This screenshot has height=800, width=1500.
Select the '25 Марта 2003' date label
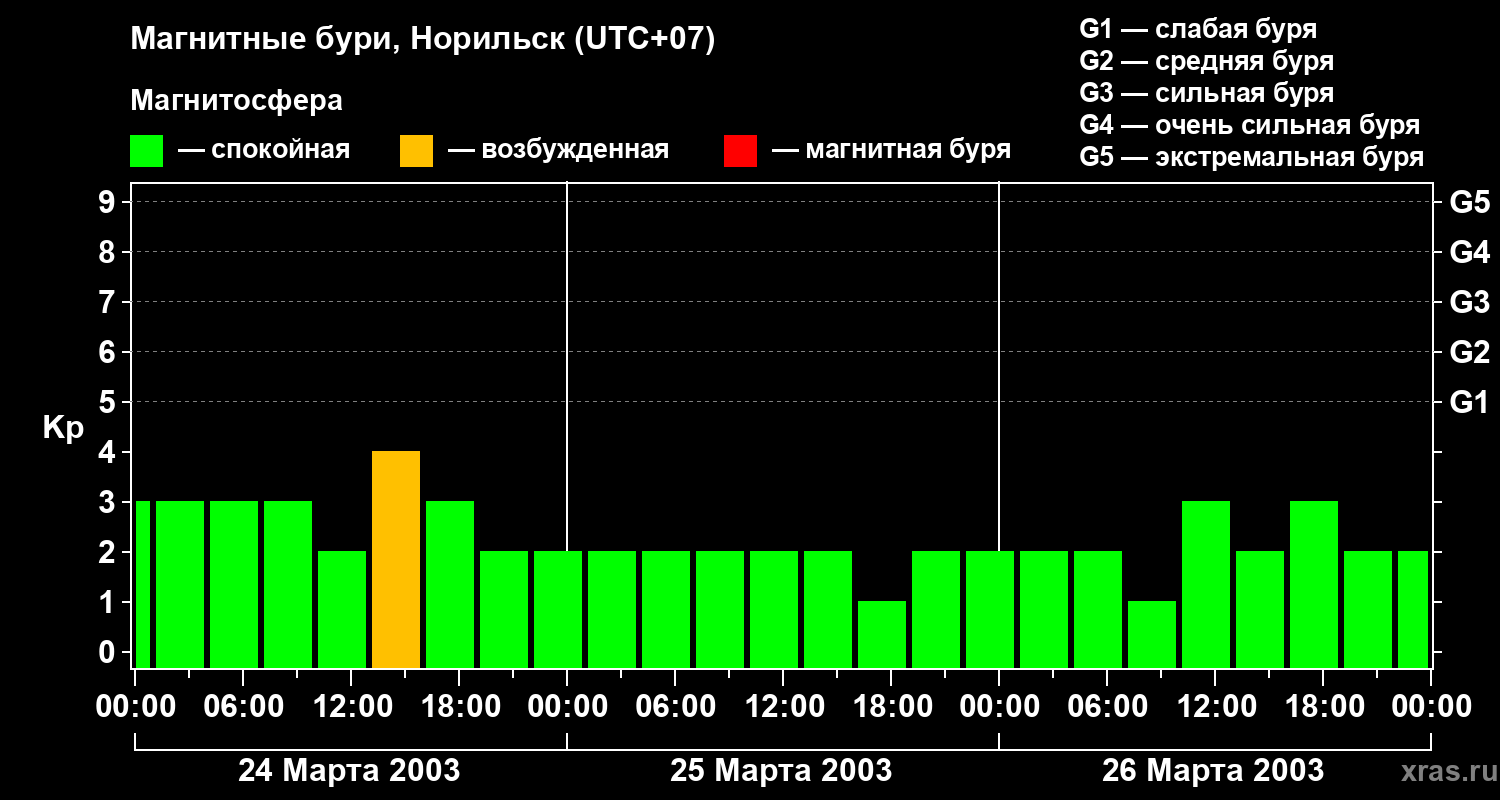[x=781, y=771]
